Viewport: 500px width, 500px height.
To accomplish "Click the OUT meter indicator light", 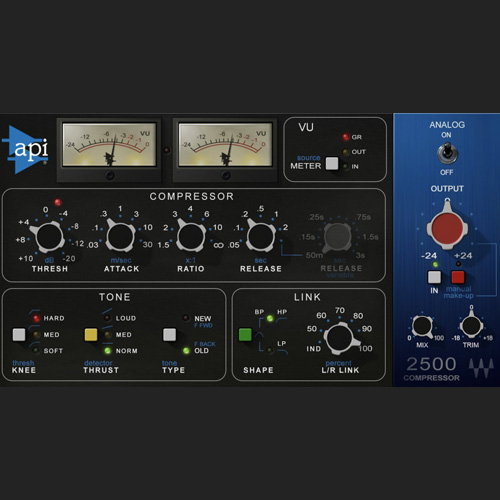I will [346, 152].
